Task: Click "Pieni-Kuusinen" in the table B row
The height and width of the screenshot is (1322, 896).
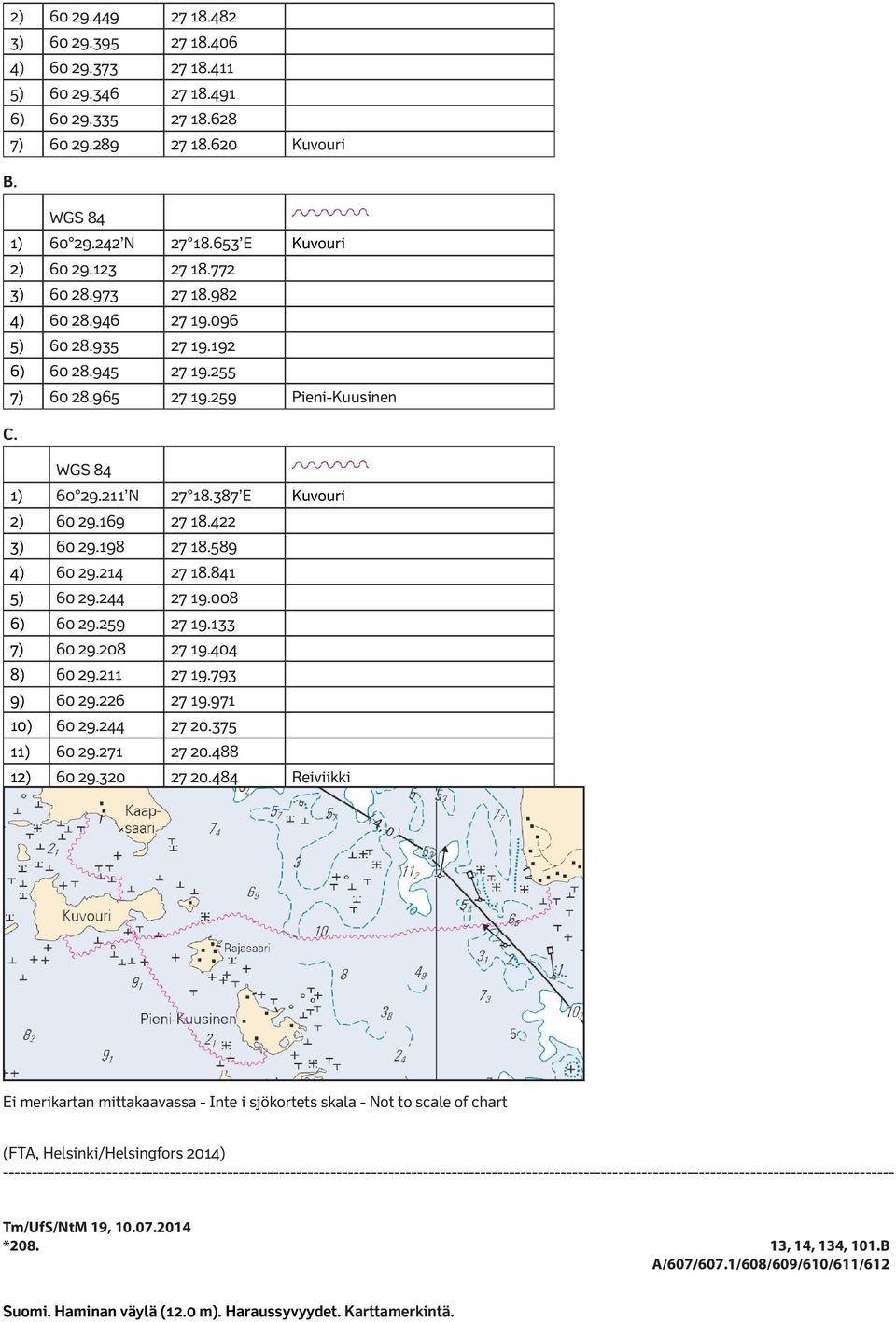Action: point(344,397)
